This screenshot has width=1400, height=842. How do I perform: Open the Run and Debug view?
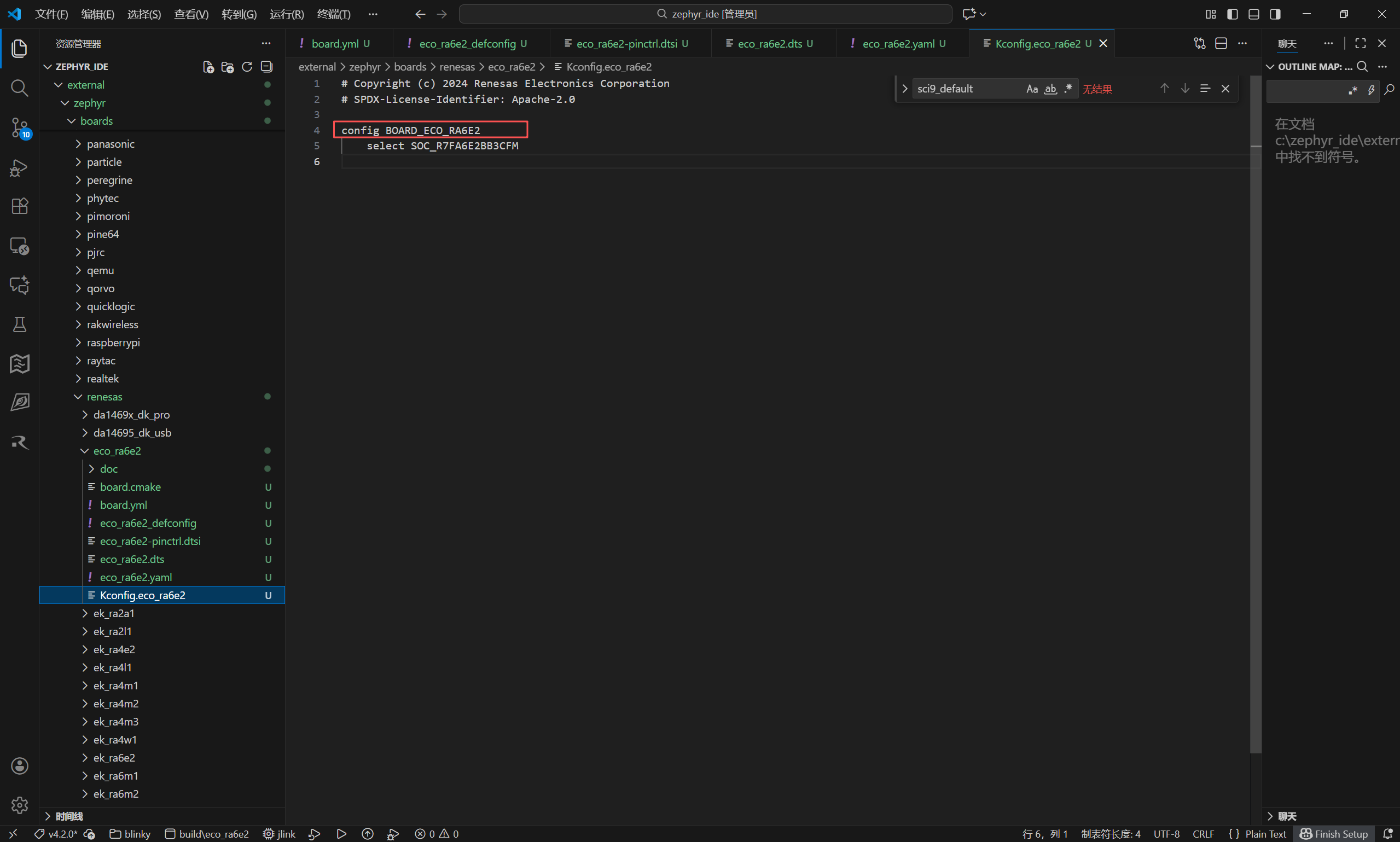click(19, 168)
